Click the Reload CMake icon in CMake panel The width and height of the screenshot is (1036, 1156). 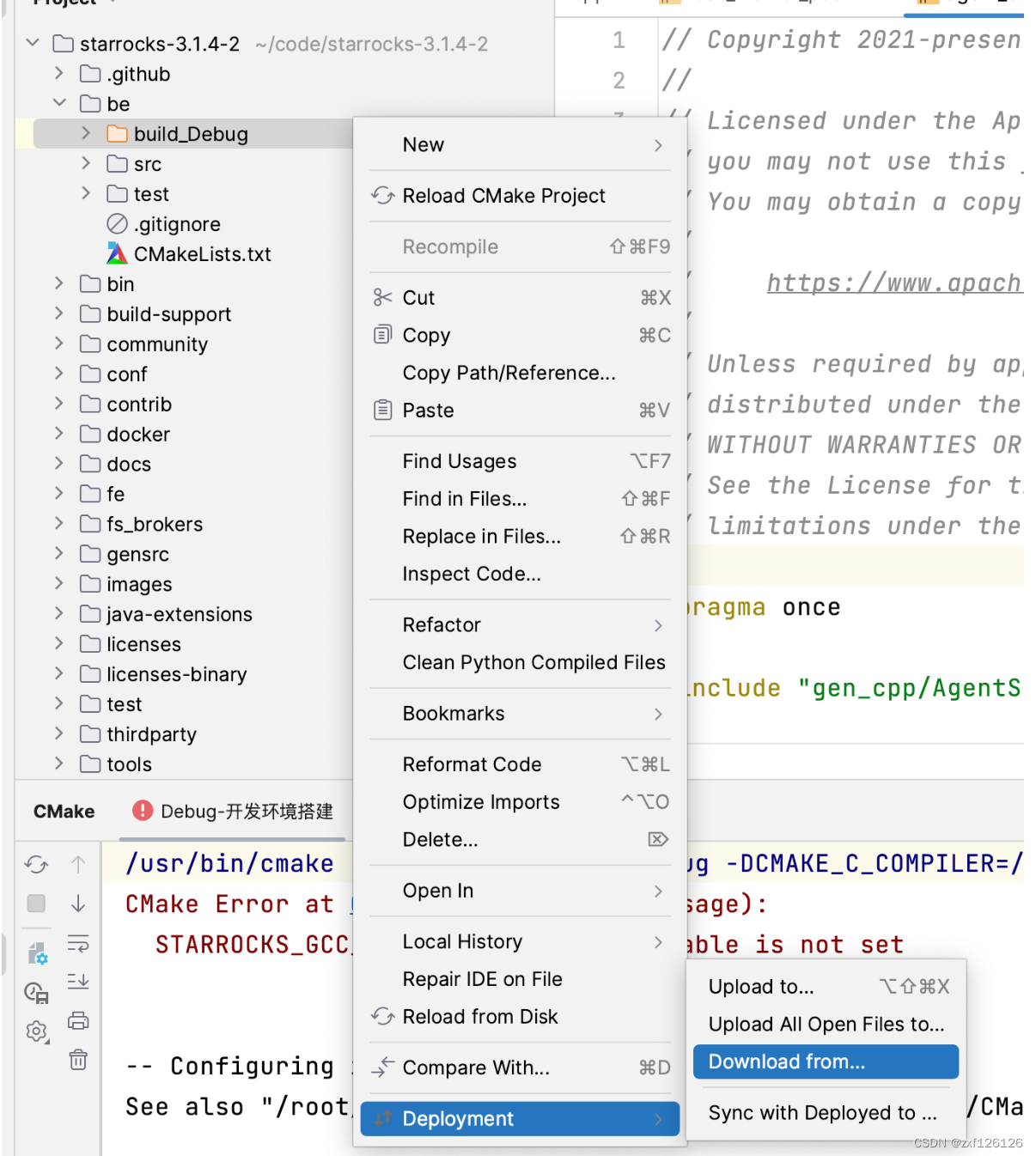(36, 864)
